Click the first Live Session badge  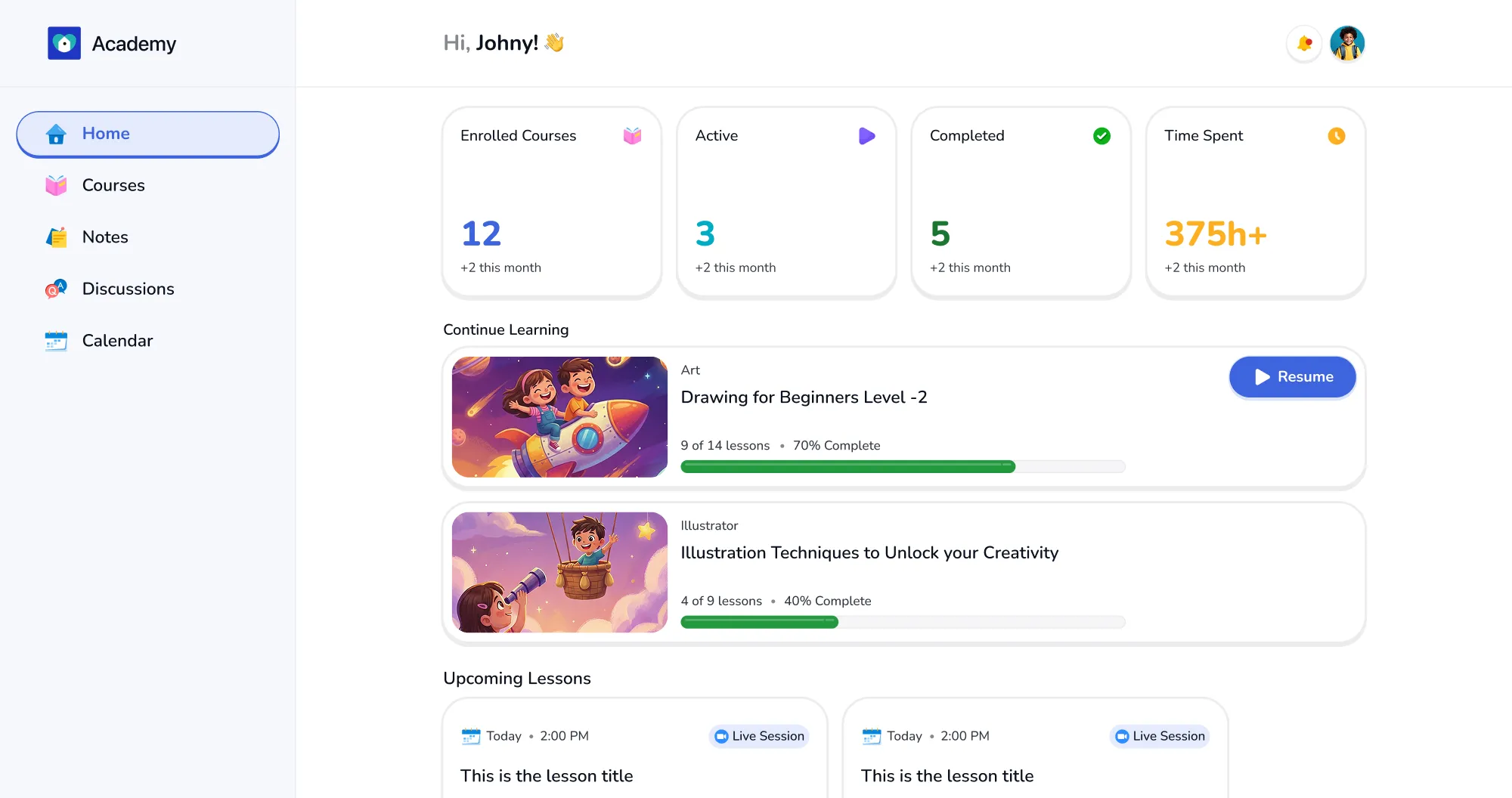point(759,736)
